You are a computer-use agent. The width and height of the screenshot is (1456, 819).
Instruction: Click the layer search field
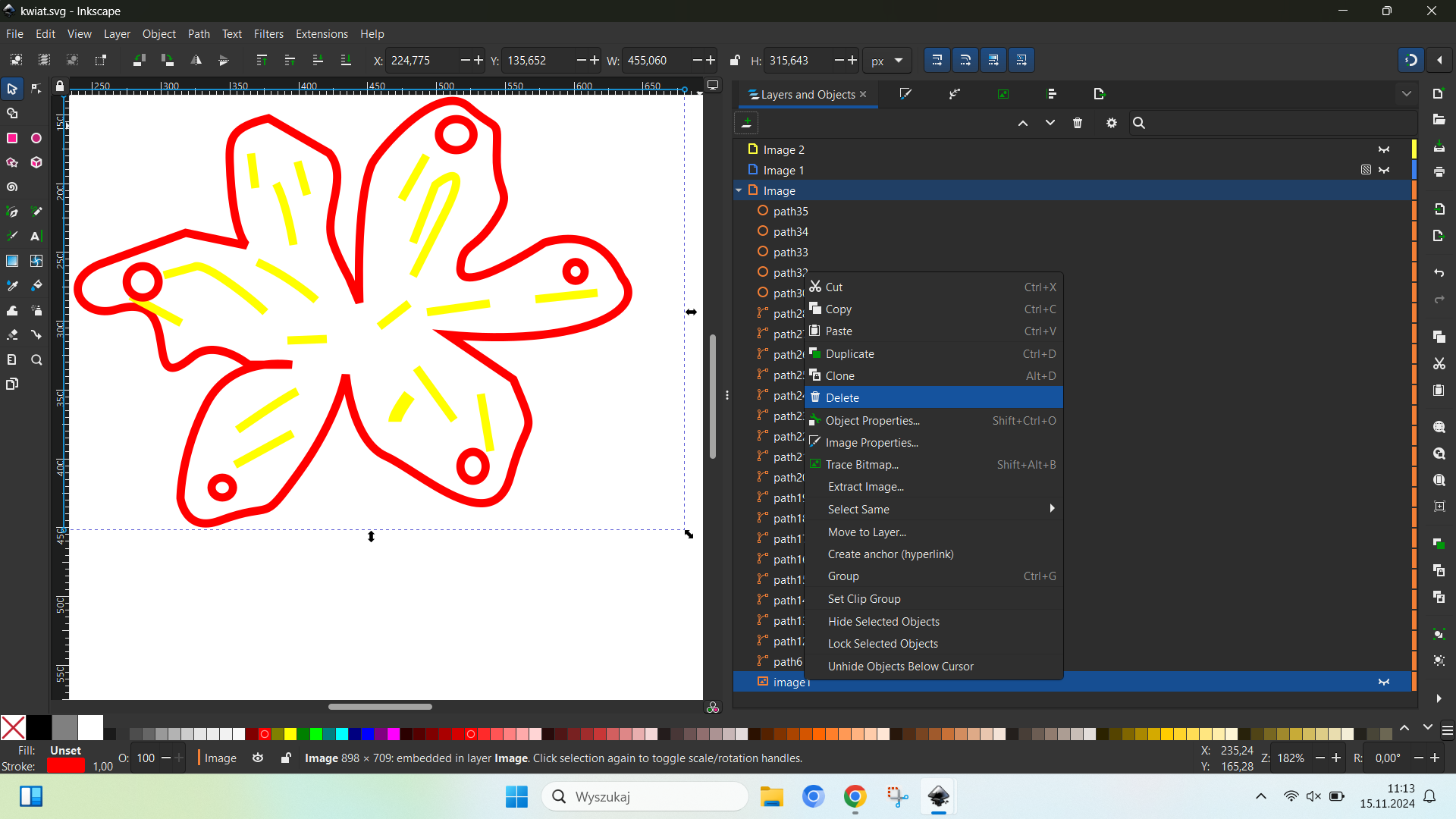(x=1272, y=123)
